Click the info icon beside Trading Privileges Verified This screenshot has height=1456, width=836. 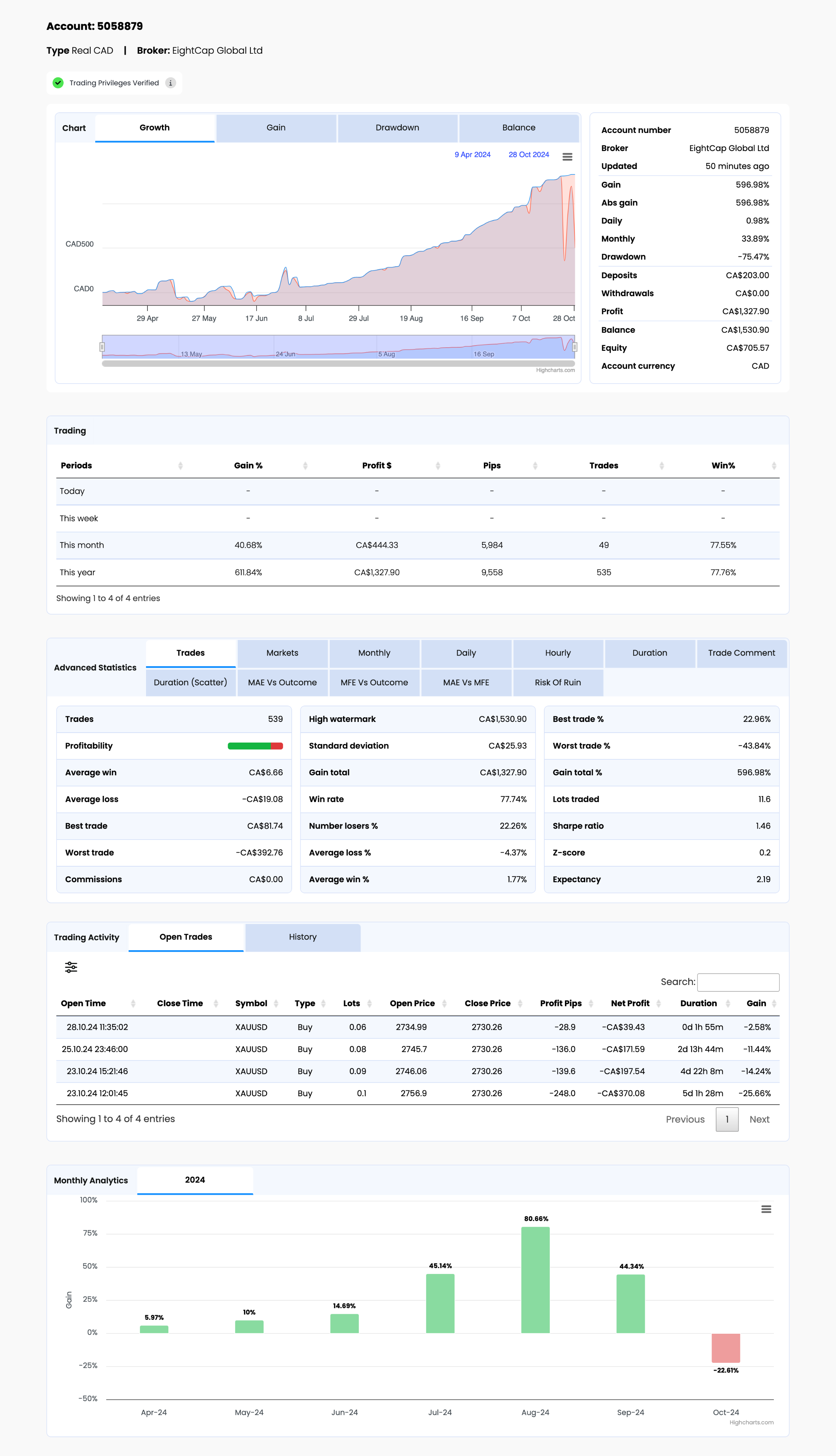[171, 83]
